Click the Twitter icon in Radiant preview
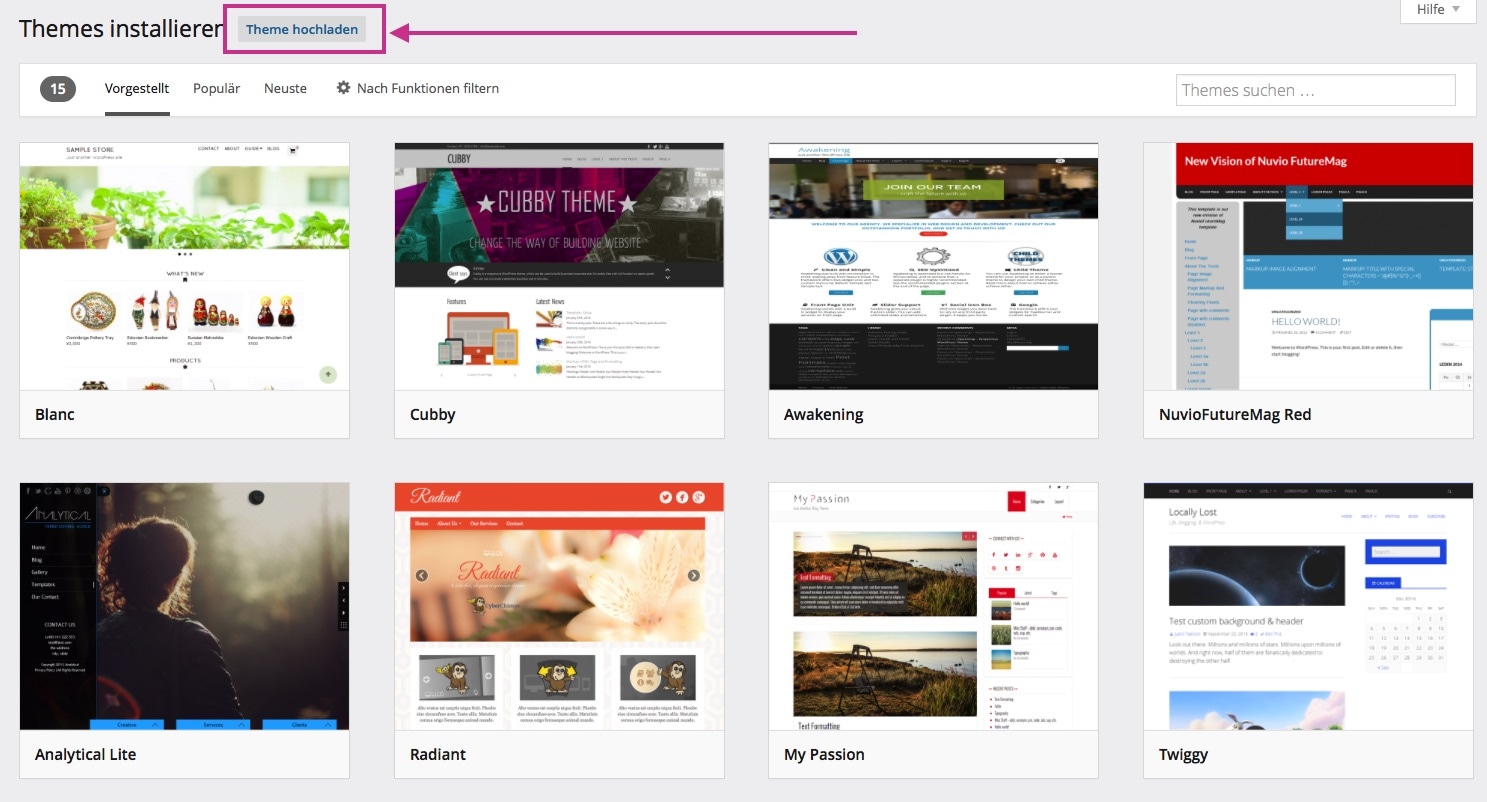Image resolution: width=1487 pixels, height=802 pixels. 666,497
